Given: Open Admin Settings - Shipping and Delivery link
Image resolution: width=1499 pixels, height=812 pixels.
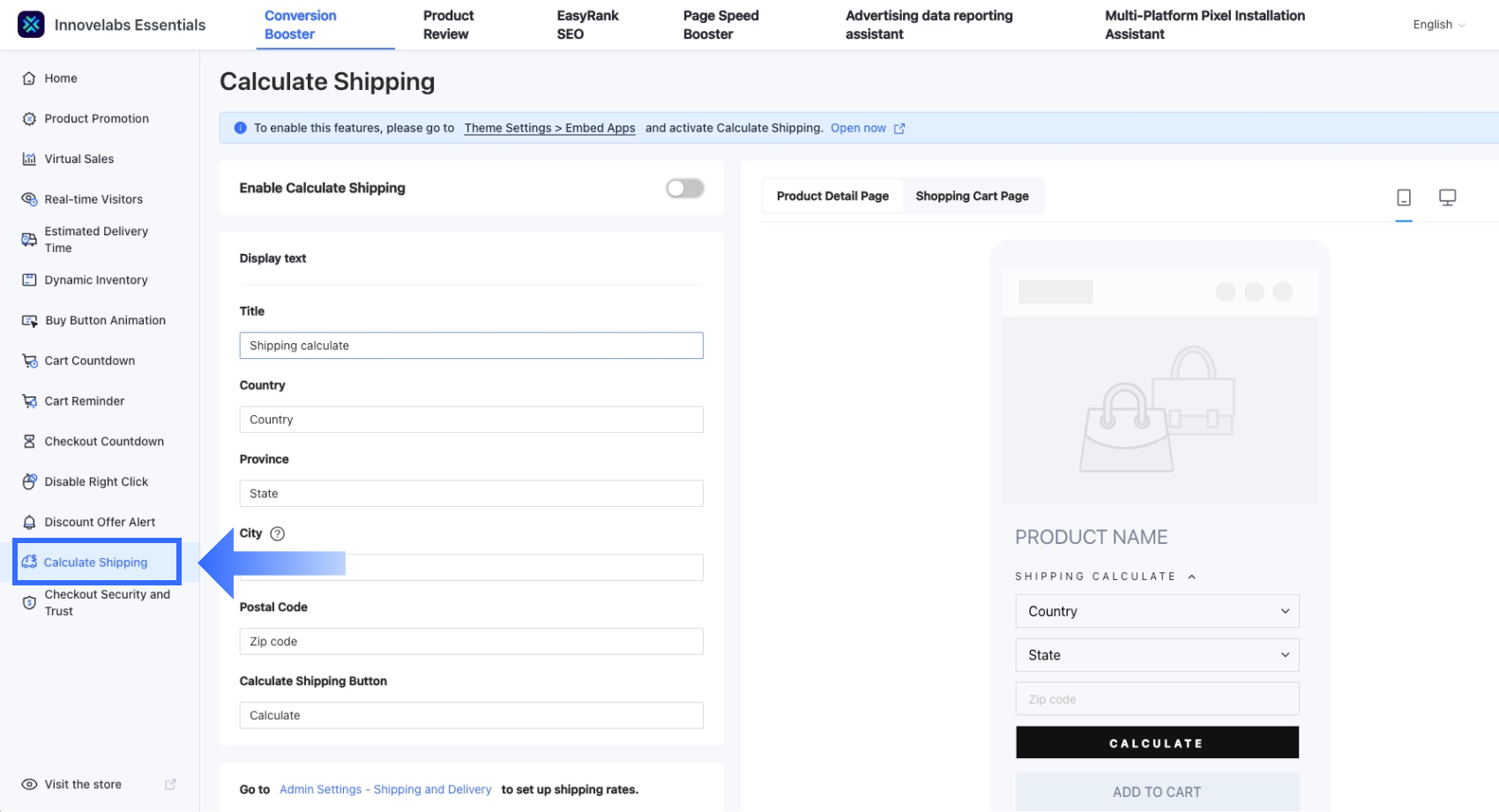Looking at the screenshot, I should pos(385,789).
